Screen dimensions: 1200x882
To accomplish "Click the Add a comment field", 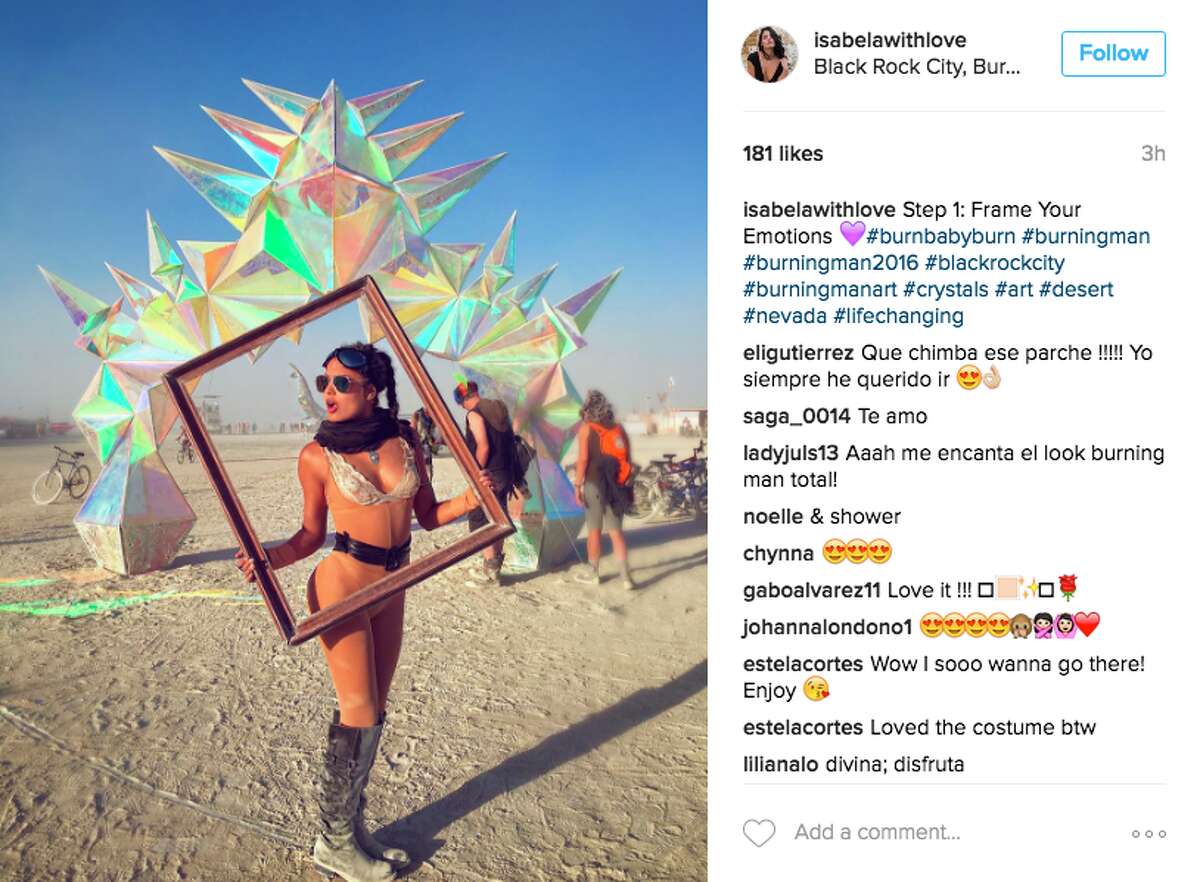I will [x=877, y=832].
